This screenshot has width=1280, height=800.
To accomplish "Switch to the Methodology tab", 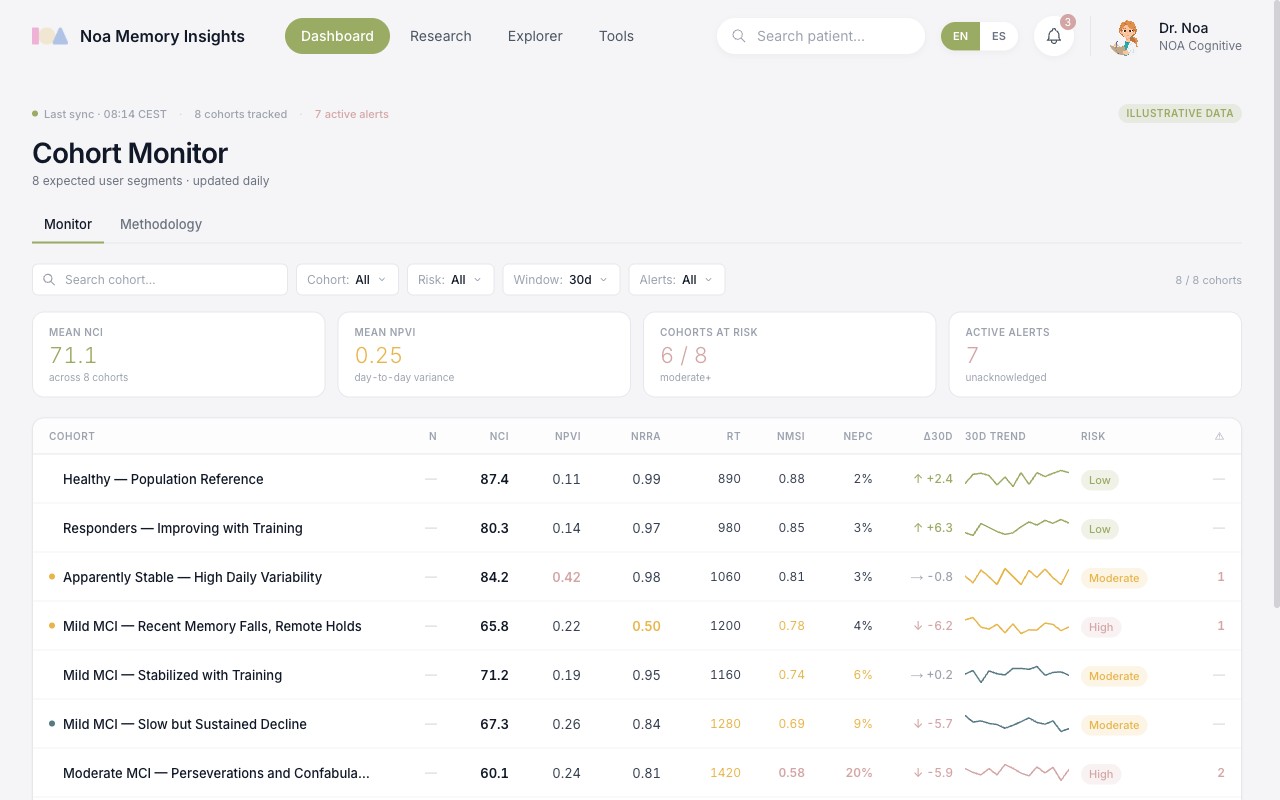I will [x=161, y=224].
